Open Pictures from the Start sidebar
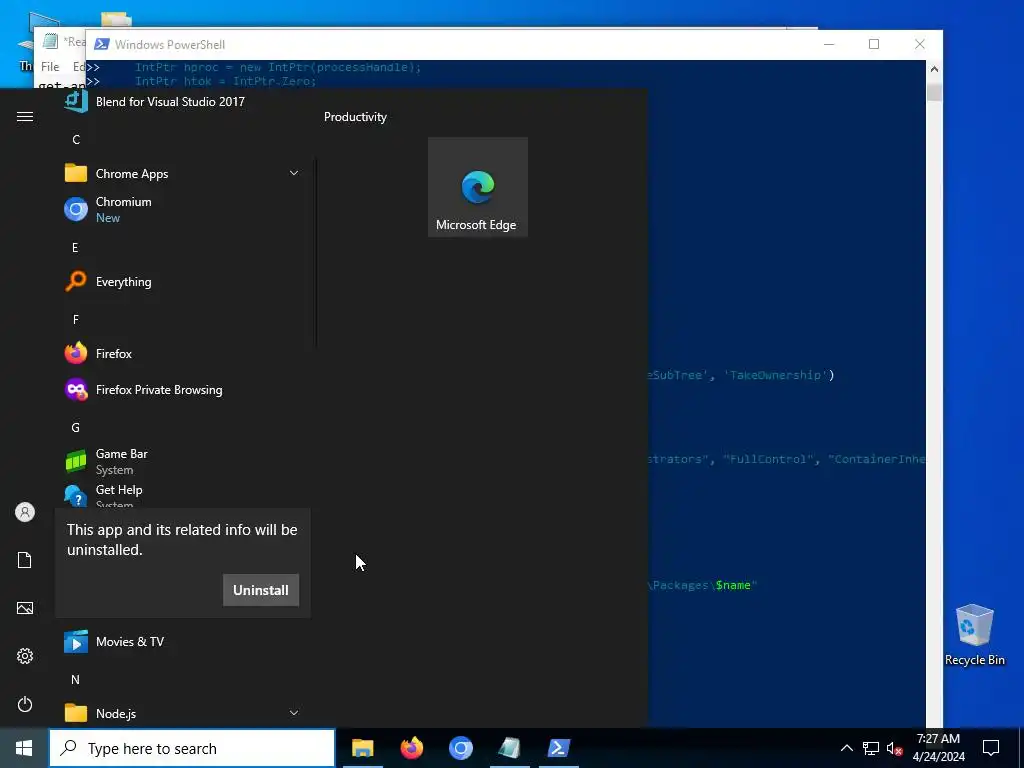Screen dimensions: 1024x768 tap(25, 608)
